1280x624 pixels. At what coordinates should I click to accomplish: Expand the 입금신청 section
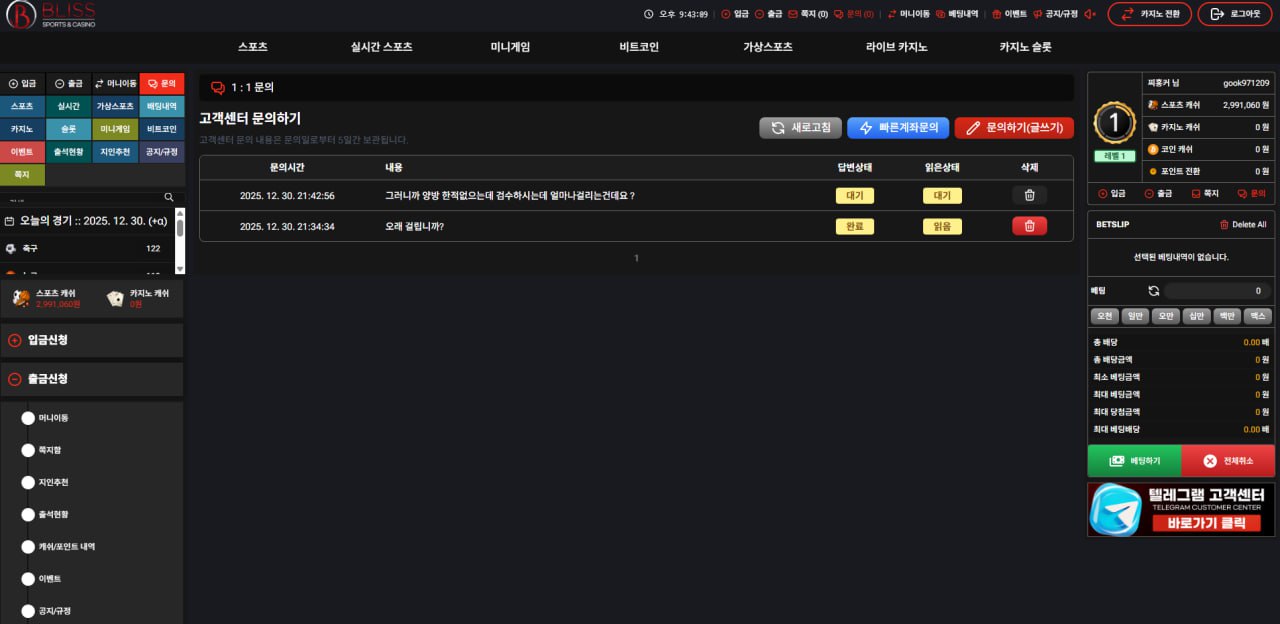coord(92,340)
